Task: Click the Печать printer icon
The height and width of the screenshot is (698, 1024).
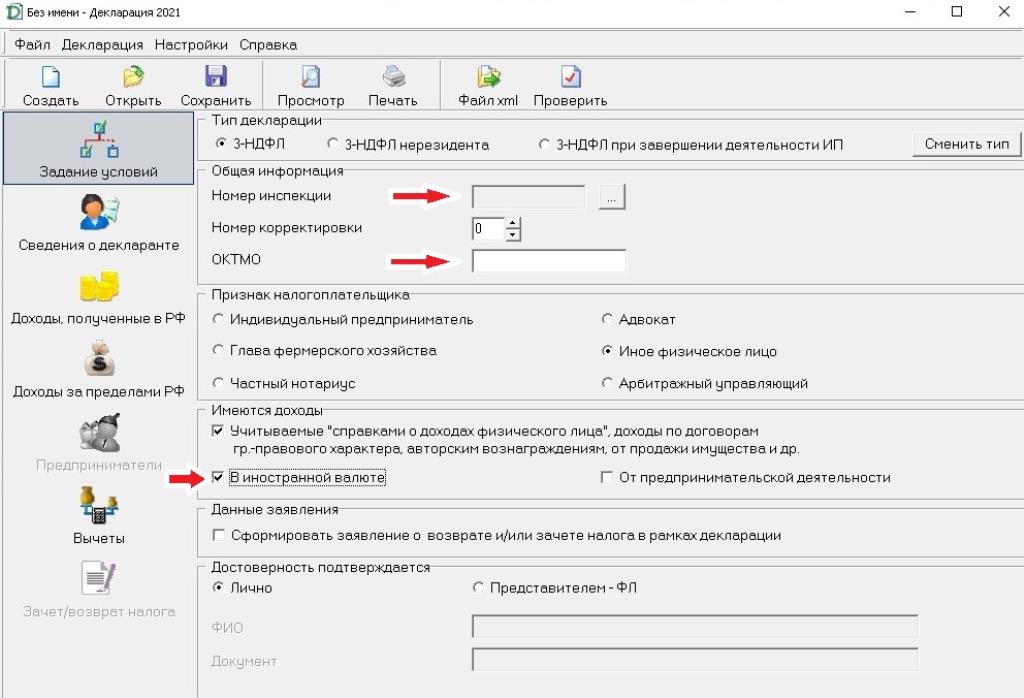Action: tap(393, 76)
